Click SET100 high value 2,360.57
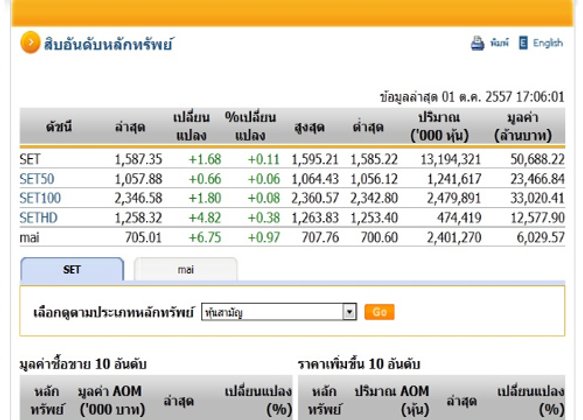Image resolution: width=583 pixels, height=420 pixels. (x=315, y=198)
